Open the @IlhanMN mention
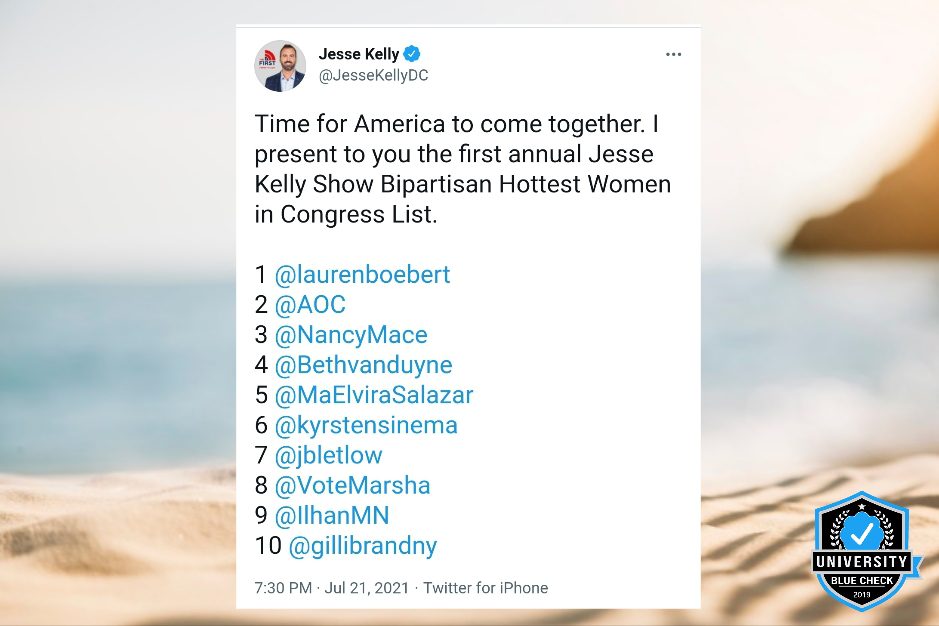 pos(332,515)
